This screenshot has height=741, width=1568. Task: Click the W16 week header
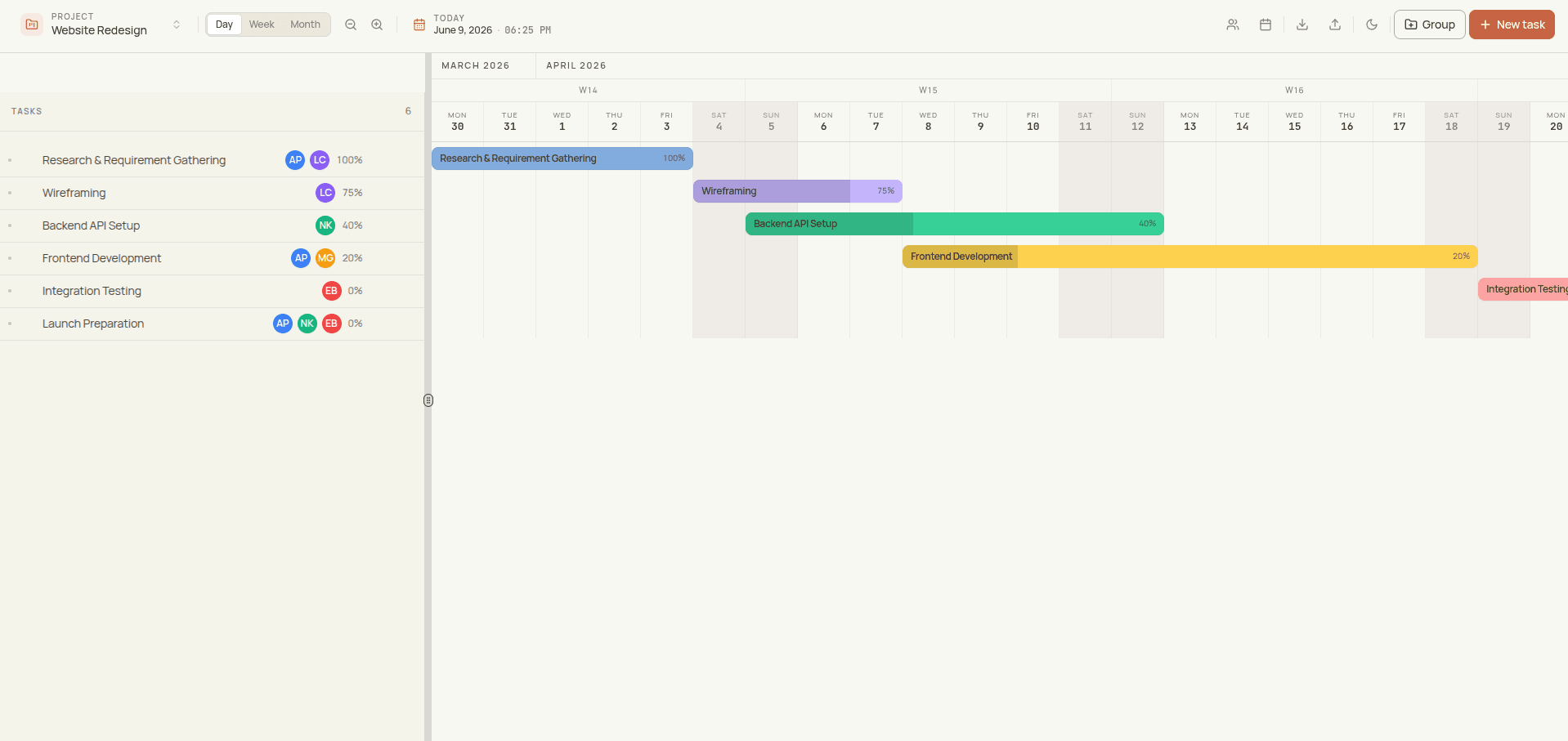tap(1295, 90)
